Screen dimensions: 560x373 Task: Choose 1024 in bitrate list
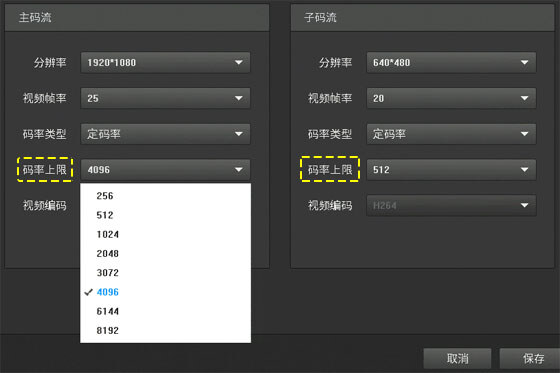[x=165, y=234]
